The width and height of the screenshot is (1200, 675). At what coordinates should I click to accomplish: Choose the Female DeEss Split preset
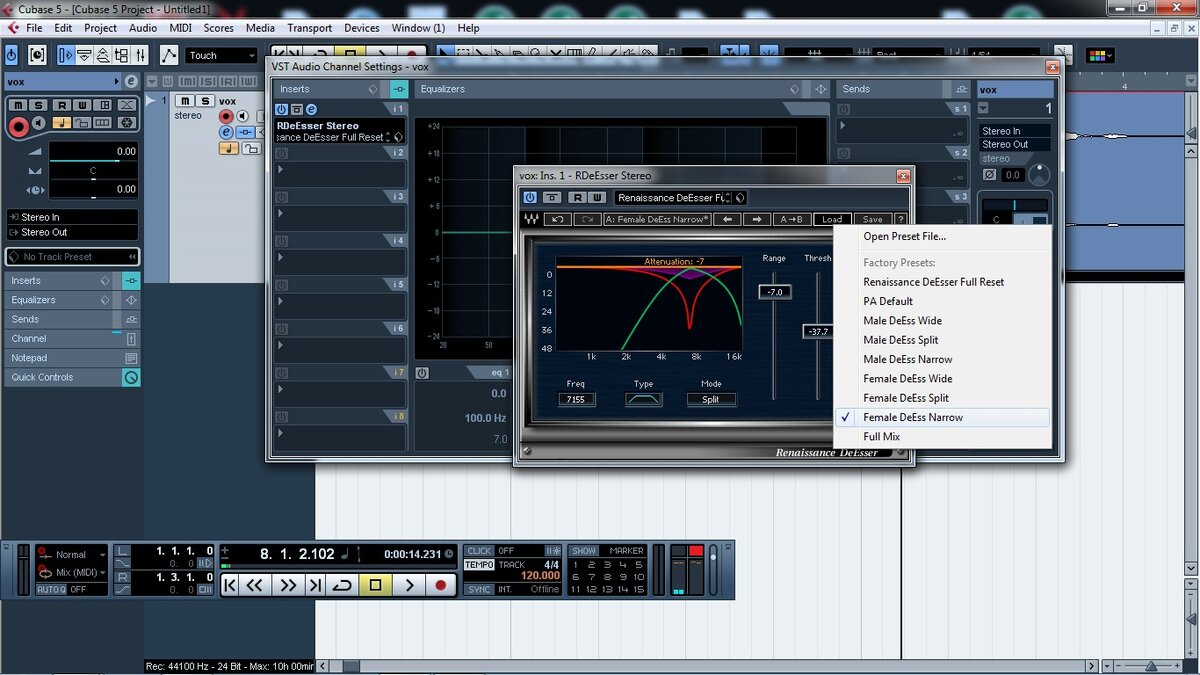click(906, 398)
